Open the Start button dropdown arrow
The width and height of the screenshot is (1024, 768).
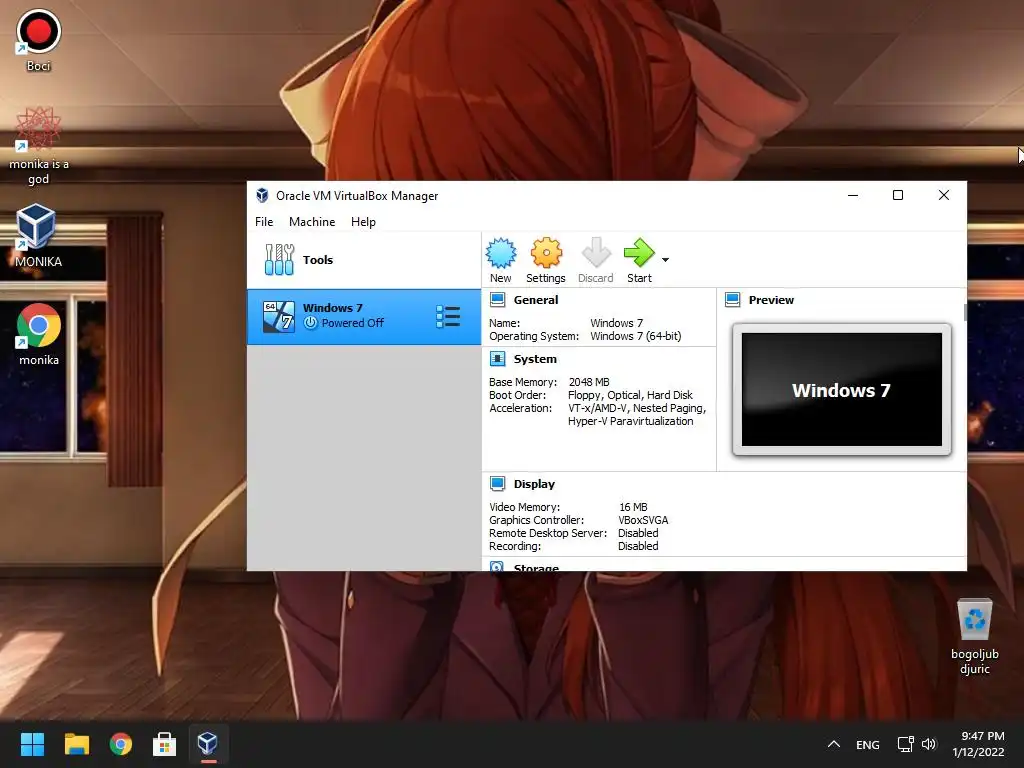[665, 260]
